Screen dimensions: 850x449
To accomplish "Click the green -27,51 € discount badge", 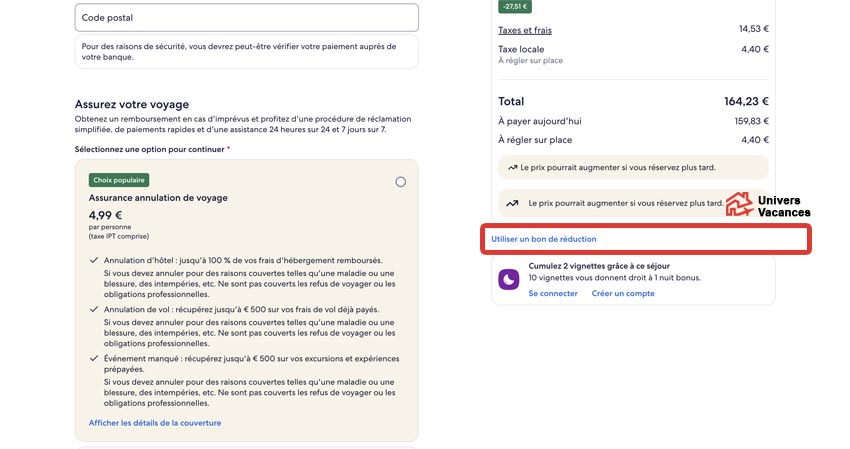I will click(515, 6).
